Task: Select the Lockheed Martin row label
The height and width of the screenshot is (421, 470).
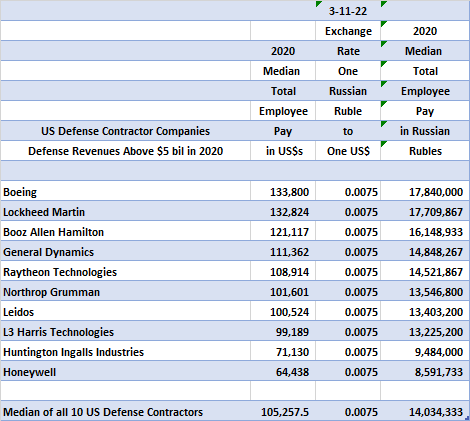Action: (x=125, y=212)
